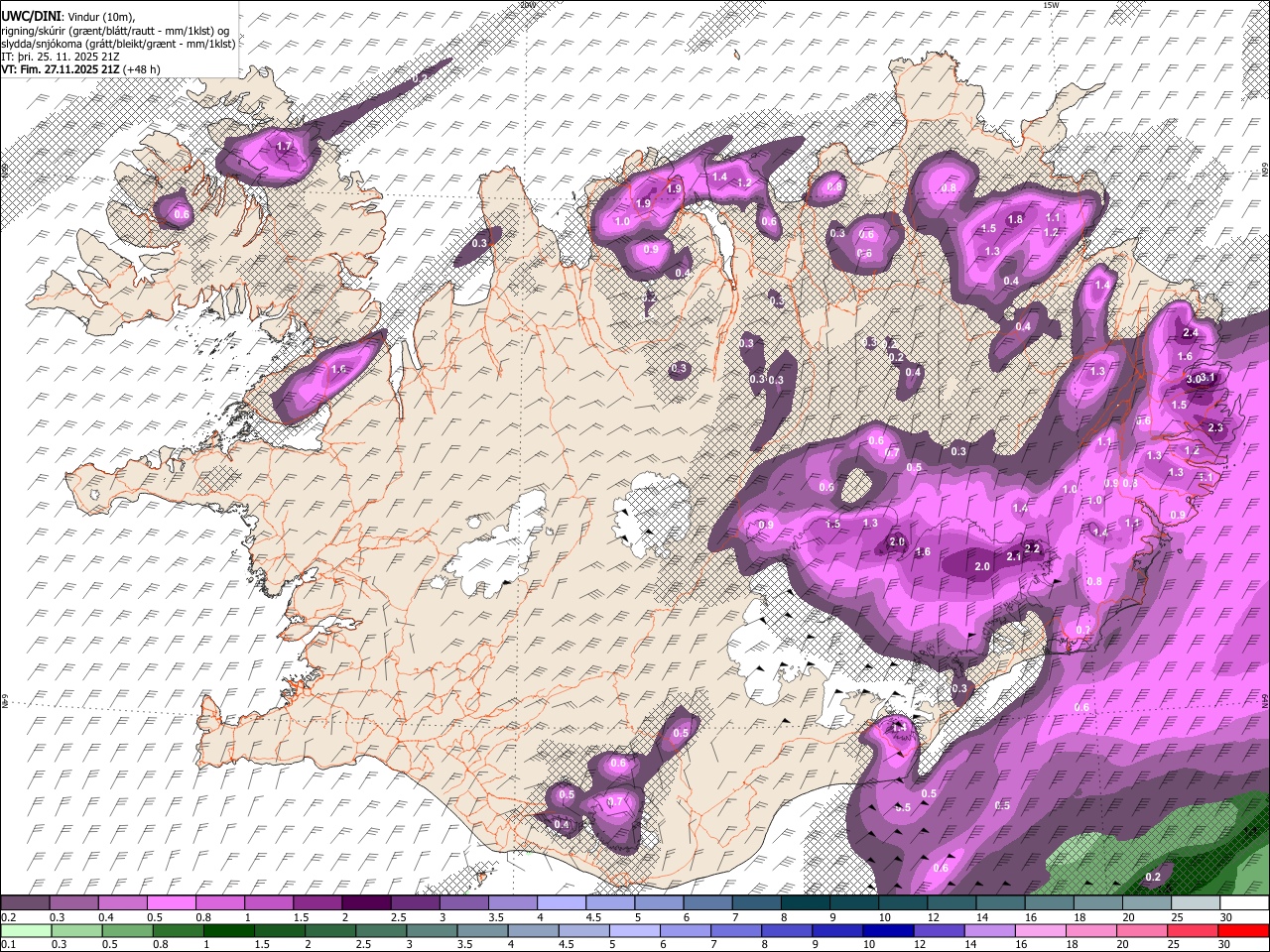This screenshot has width=1270, height=952.
Task: Pick the dark grey-purple 0.2–0.3 snow scale swatch
Action: pos(25,903)
